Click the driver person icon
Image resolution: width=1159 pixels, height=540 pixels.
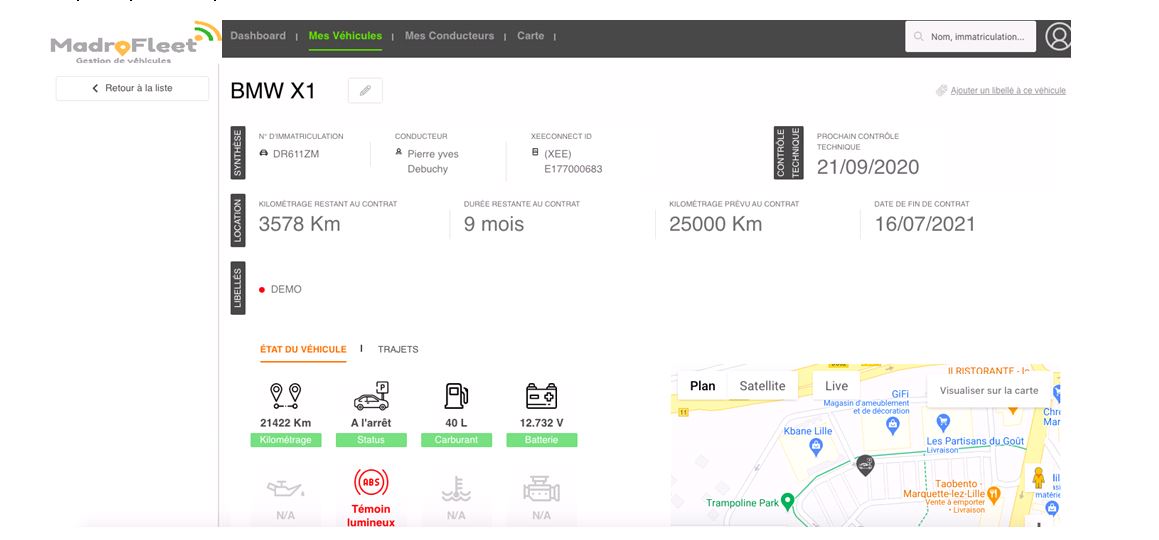399,152
